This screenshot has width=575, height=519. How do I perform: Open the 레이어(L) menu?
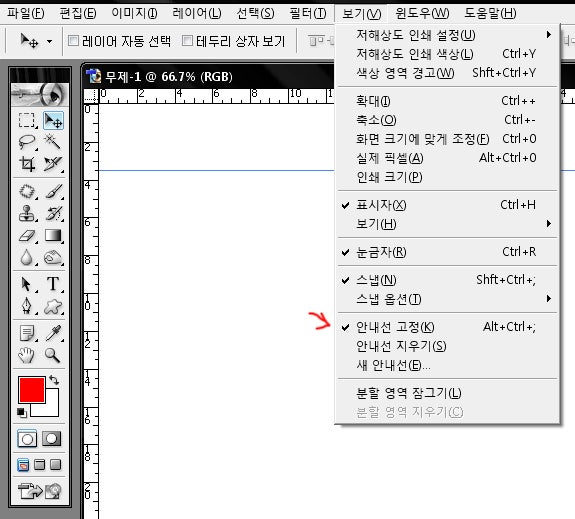click(x=197, y=14)
